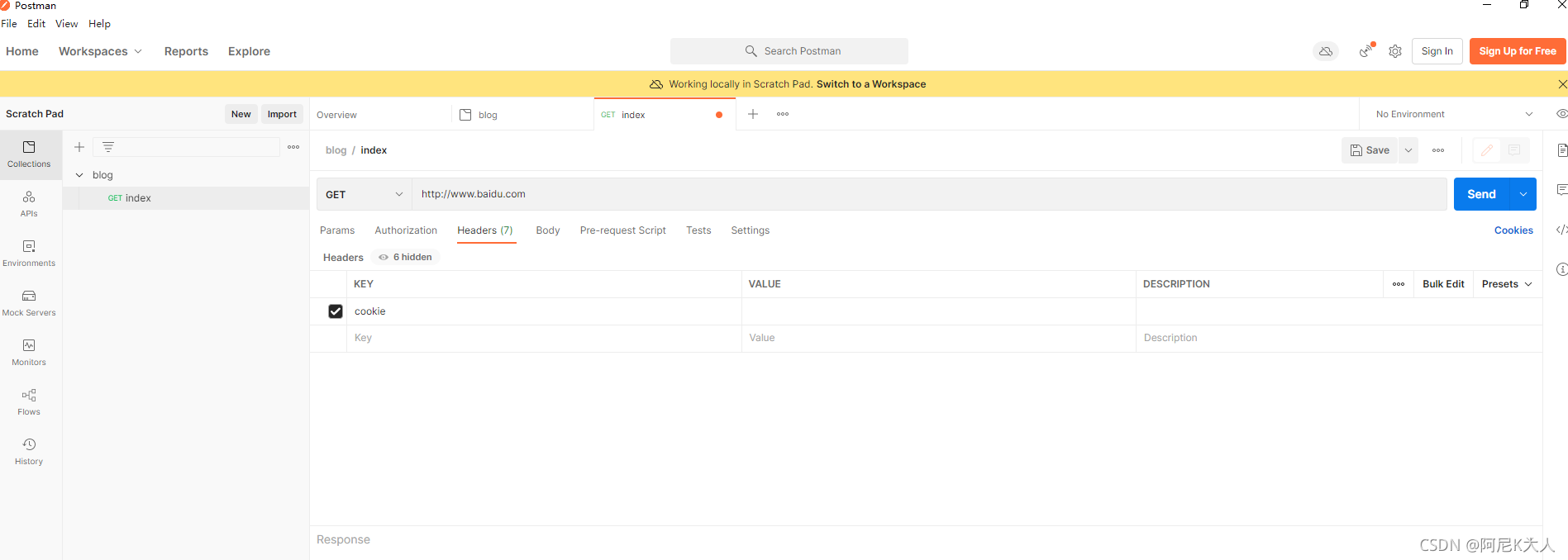Image resolution: width=1568 pixels, height=560 pixels.
Task: Collapse the blog collection folder
Action: [x=79, y=175]
